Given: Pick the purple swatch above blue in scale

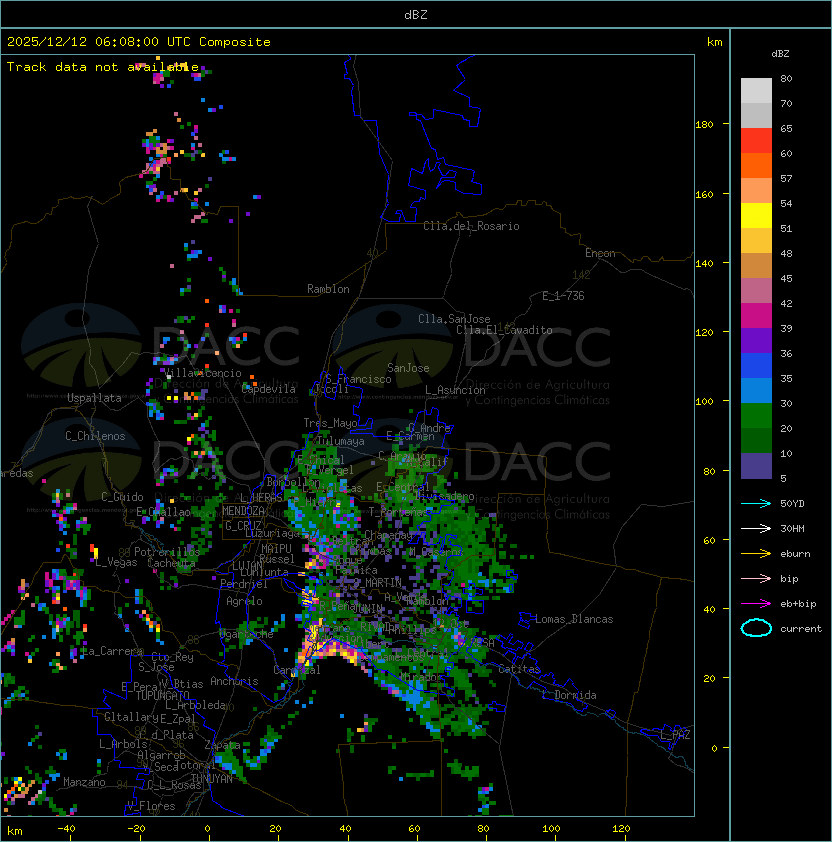Looking at the screenshot, I should [756, 340].
